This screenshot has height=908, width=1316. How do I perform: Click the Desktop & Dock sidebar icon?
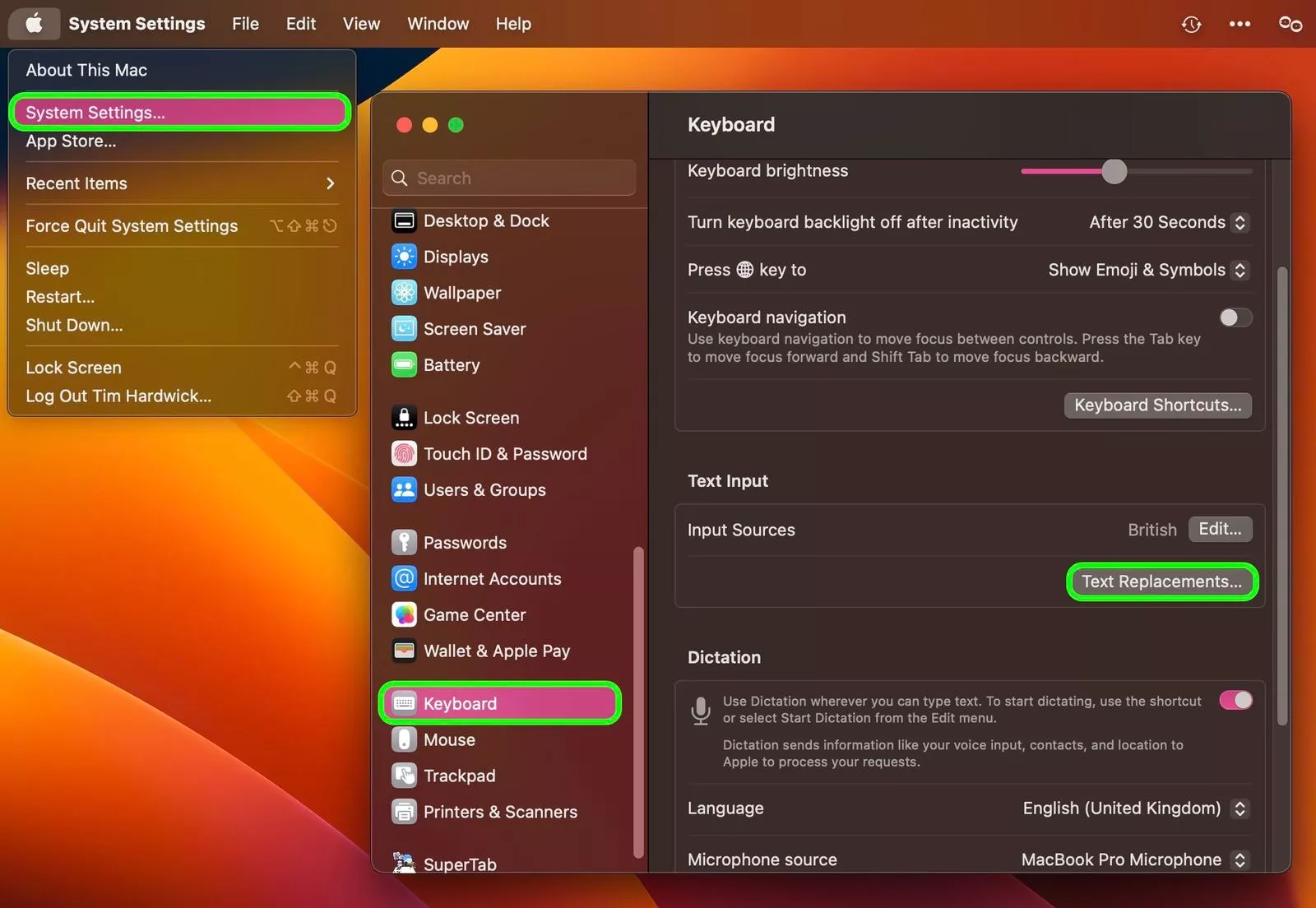click(404, 221)
